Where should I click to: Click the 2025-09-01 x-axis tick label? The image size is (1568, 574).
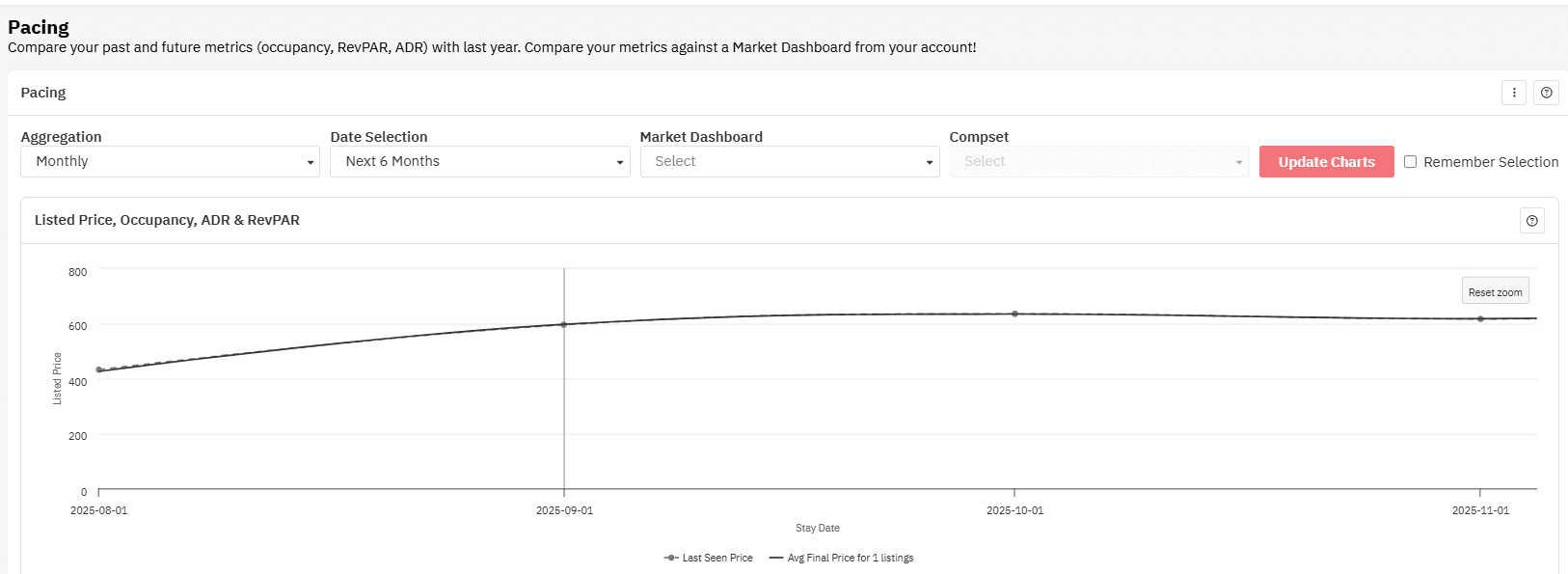pos(564,510)
